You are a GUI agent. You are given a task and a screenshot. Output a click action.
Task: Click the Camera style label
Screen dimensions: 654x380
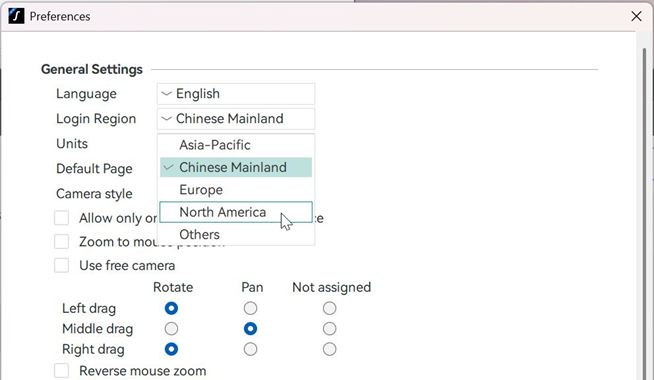point(94,194)
